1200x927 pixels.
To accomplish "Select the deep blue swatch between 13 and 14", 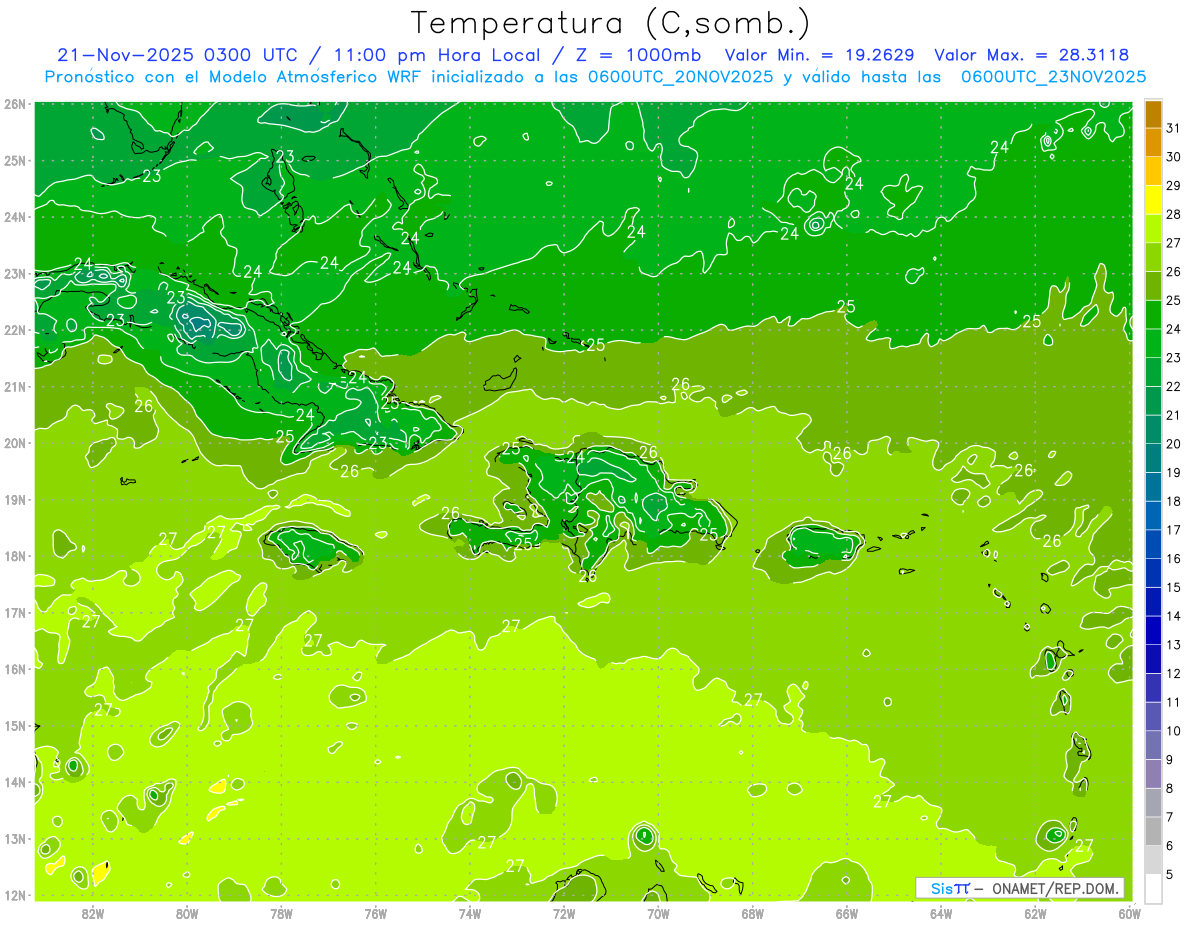I will point(1153,630).
